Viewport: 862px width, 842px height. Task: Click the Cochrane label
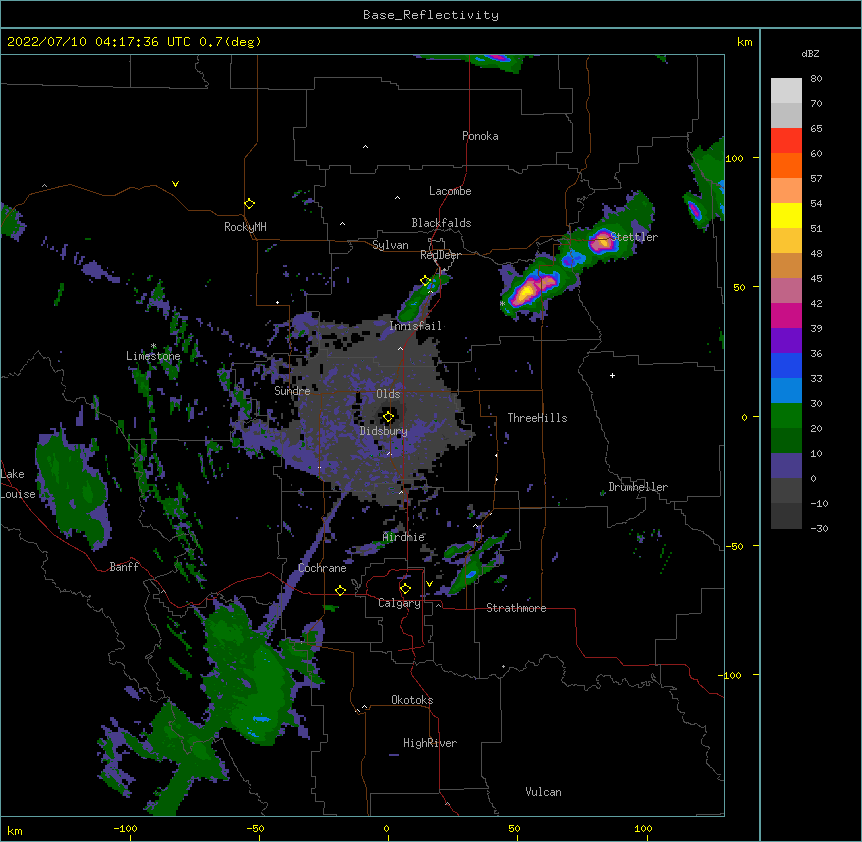322,568
